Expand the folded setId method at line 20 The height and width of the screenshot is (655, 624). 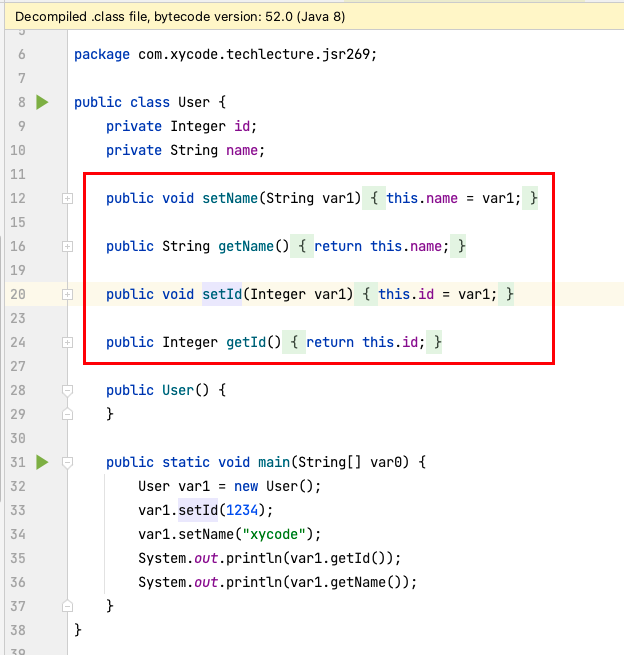[x=68, y=294]
